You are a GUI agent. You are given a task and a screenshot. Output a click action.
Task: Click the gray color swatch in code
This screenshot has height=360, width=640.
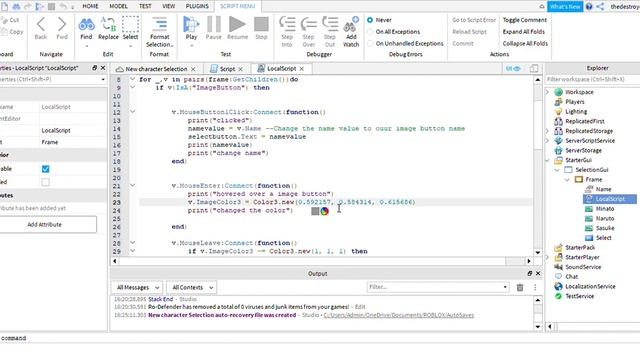pos(315,211)
